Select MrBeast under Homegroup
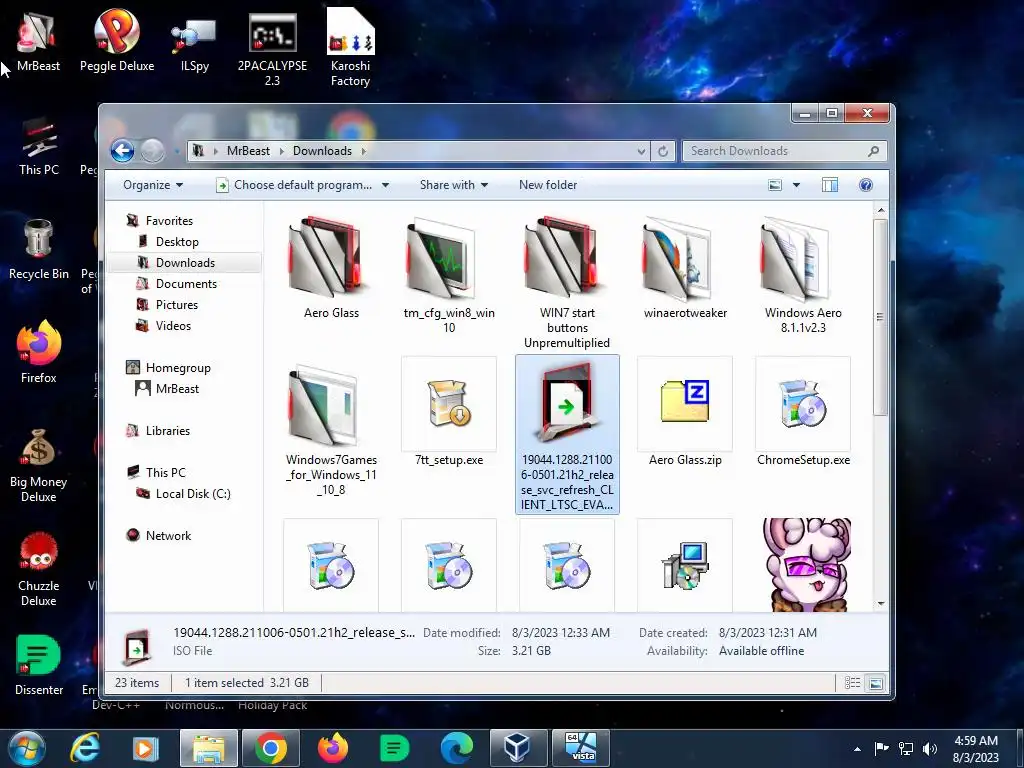This screenshot has height=768, width=1024. tap(177, 389)
